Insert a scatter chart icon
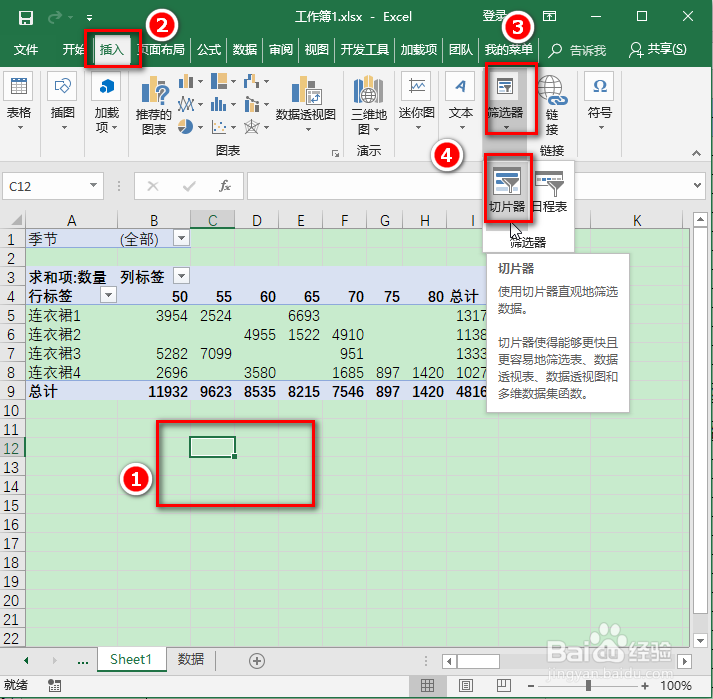This screenshot has height=699, width=713. [219, 127]
